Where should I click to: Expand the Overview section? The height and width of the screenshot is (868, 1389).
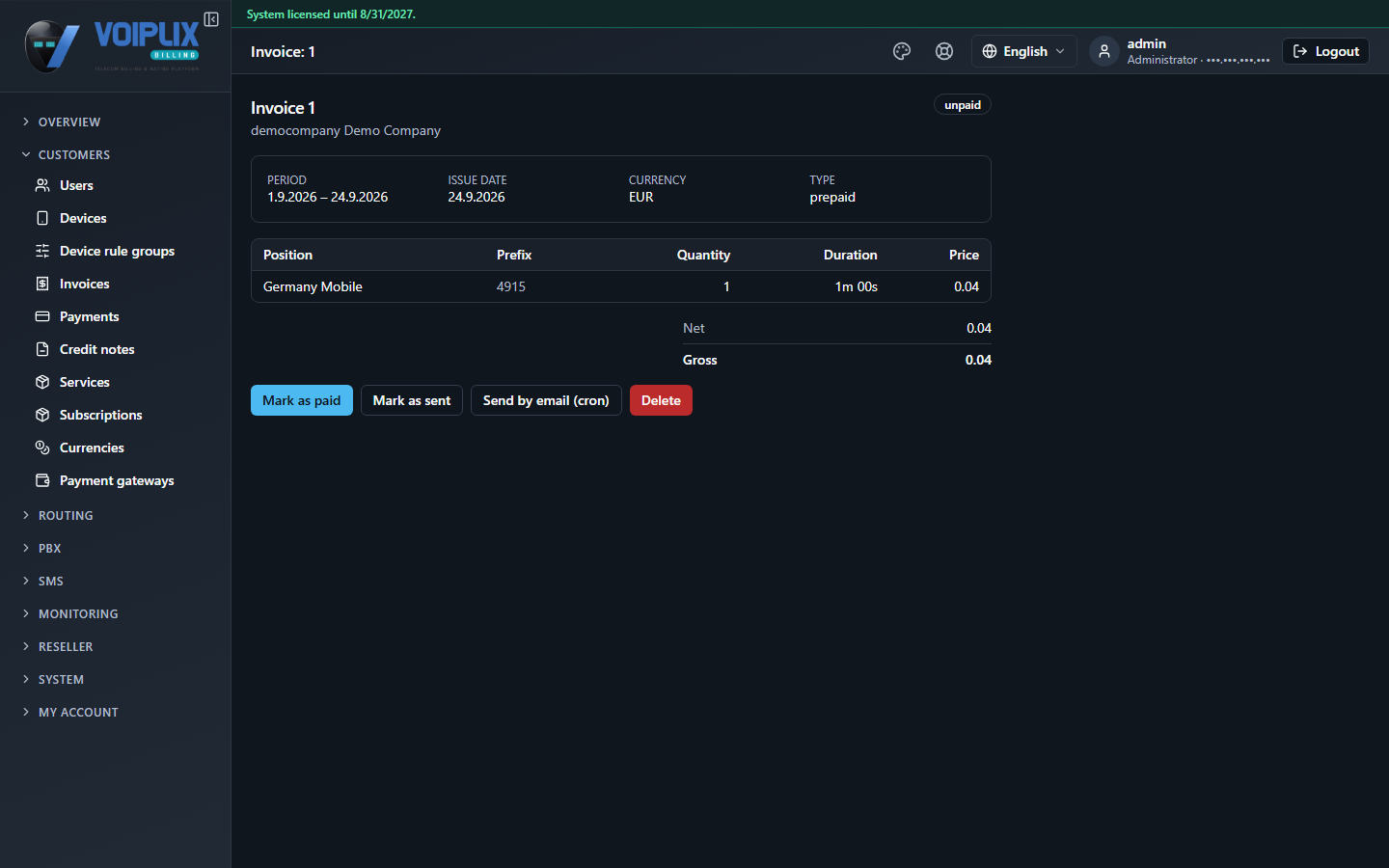click(x=69, y=122)
